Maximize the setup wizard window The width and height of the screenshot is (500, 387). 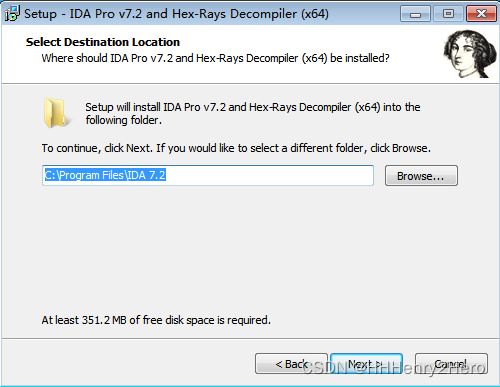tap(448, 14)
